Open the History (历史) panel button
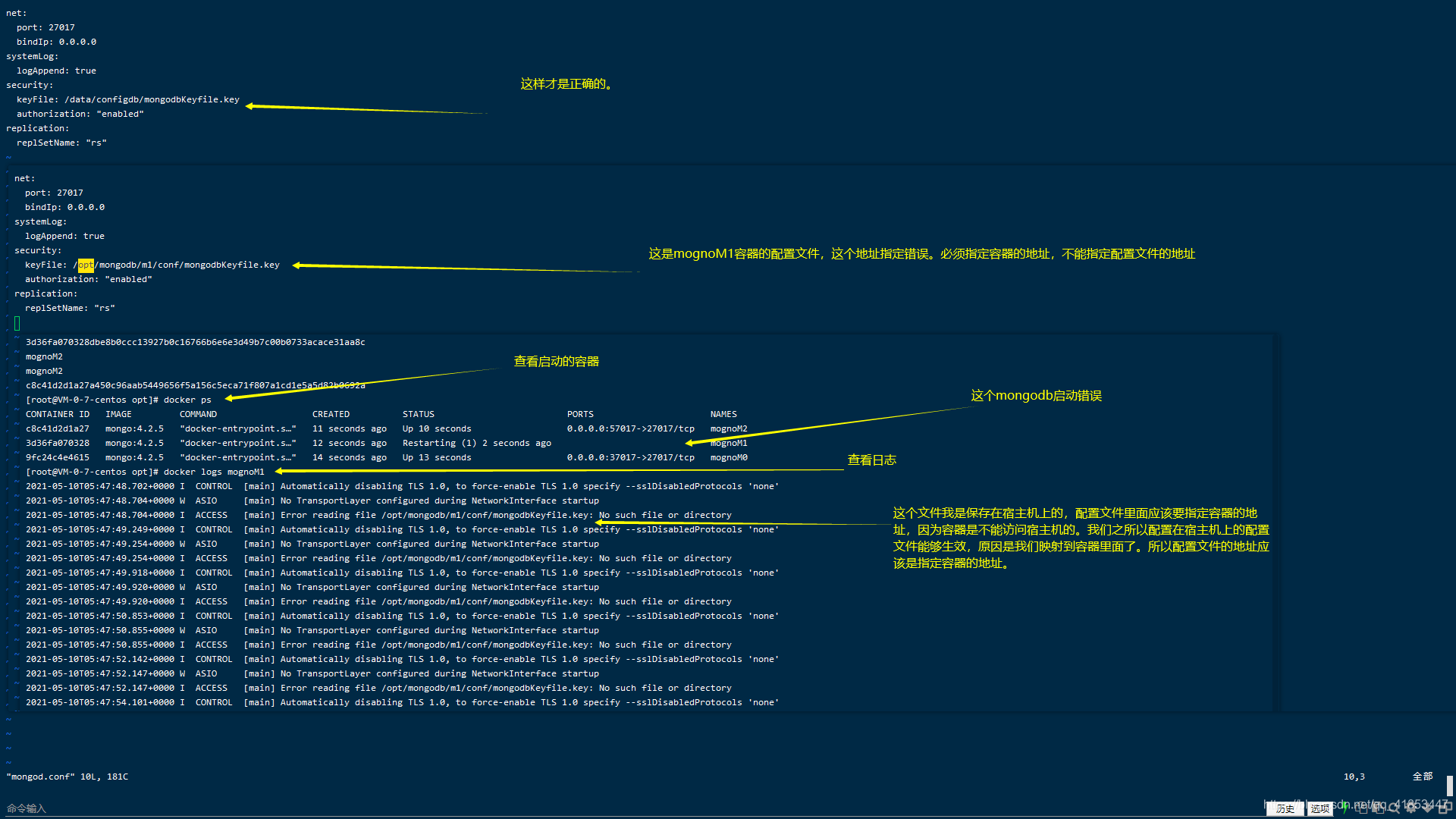This screenshot has width=1456, height=819. (x=1287, y=808)
